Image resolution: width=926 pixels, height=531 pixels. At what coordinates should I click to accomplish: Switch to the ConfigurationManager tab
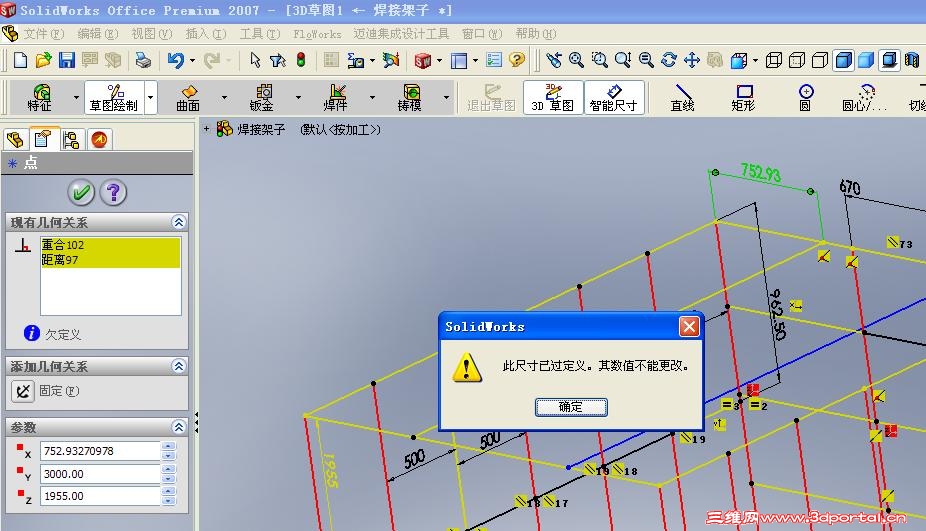click(x=71, y=140)
